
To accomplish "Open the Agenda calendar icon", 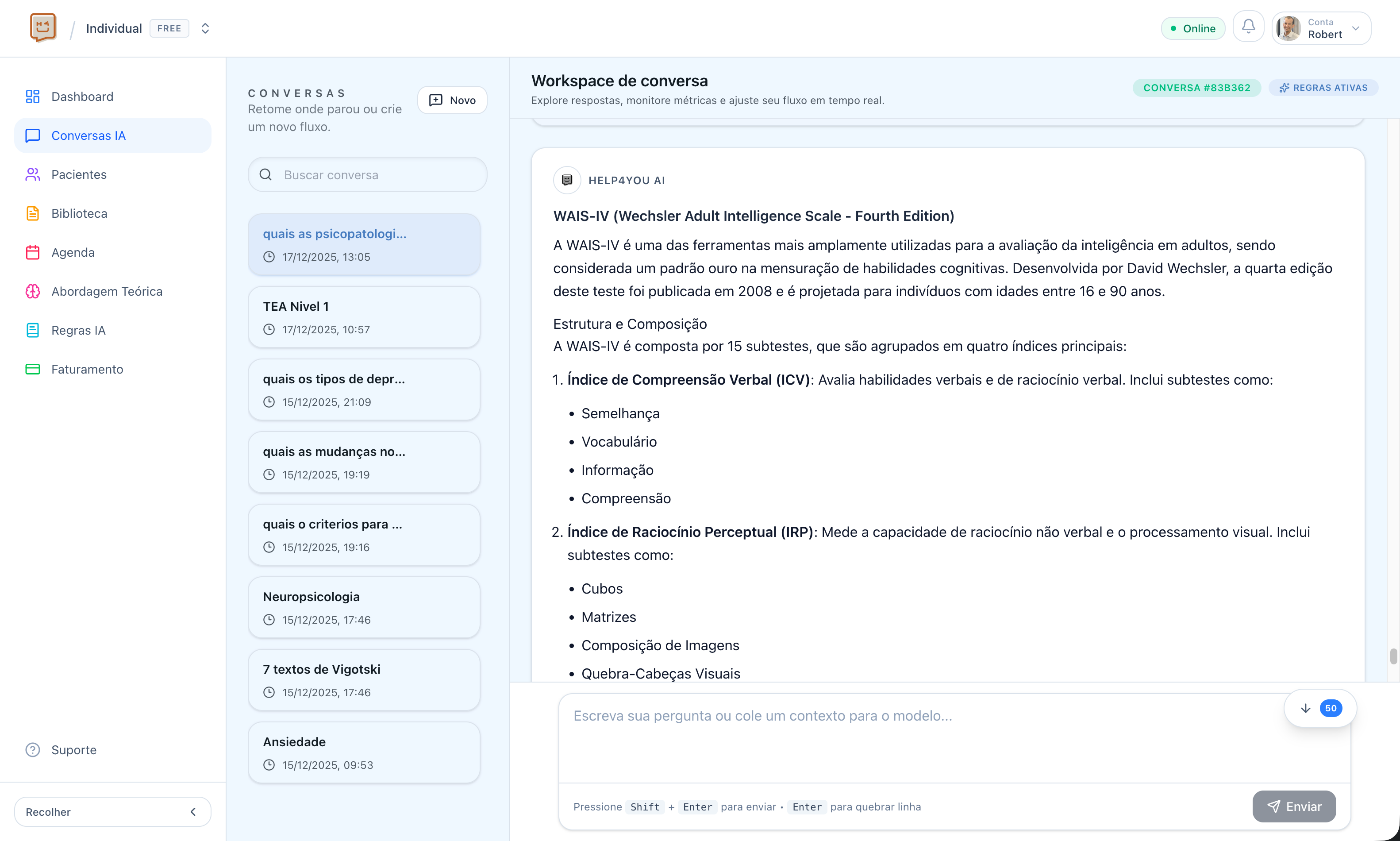I will click(x=32, y=252).
